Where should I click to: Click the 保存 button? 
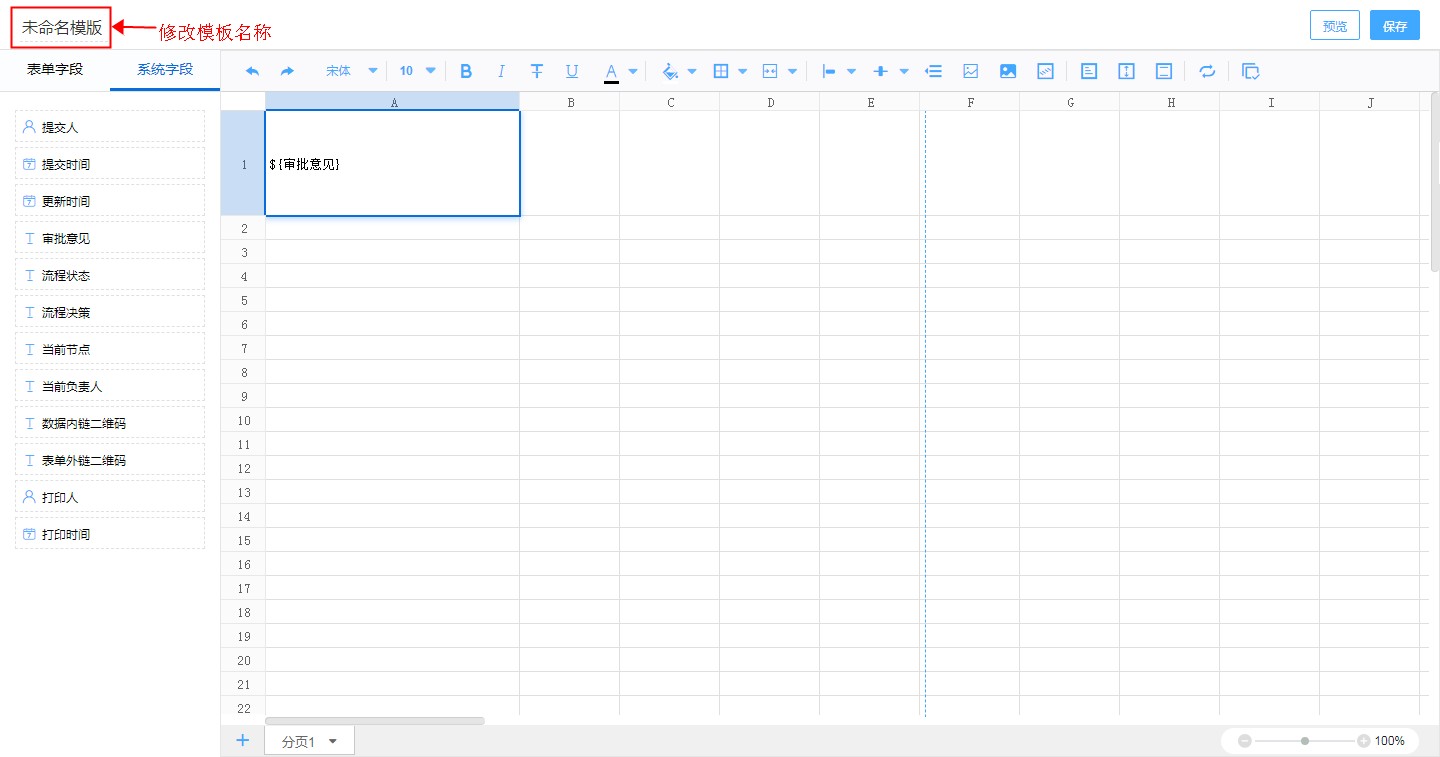1395,26
